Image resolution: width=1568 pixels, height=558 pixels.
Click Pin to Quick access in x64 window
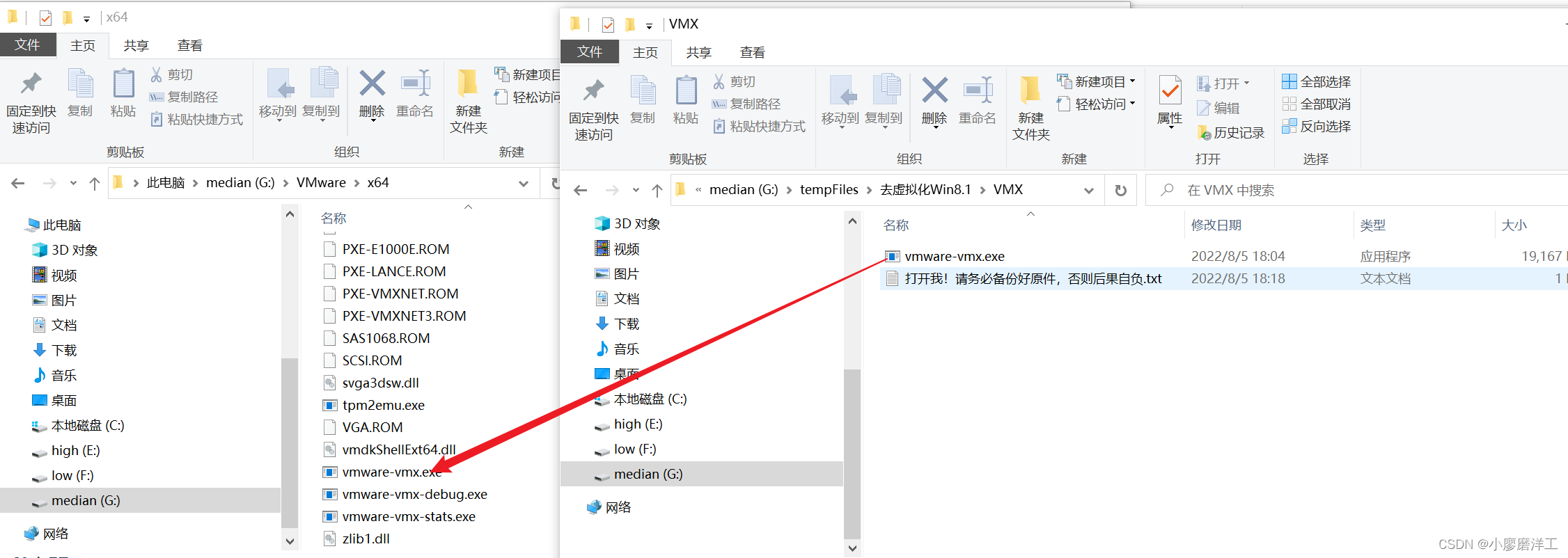[x=31, y=102]
